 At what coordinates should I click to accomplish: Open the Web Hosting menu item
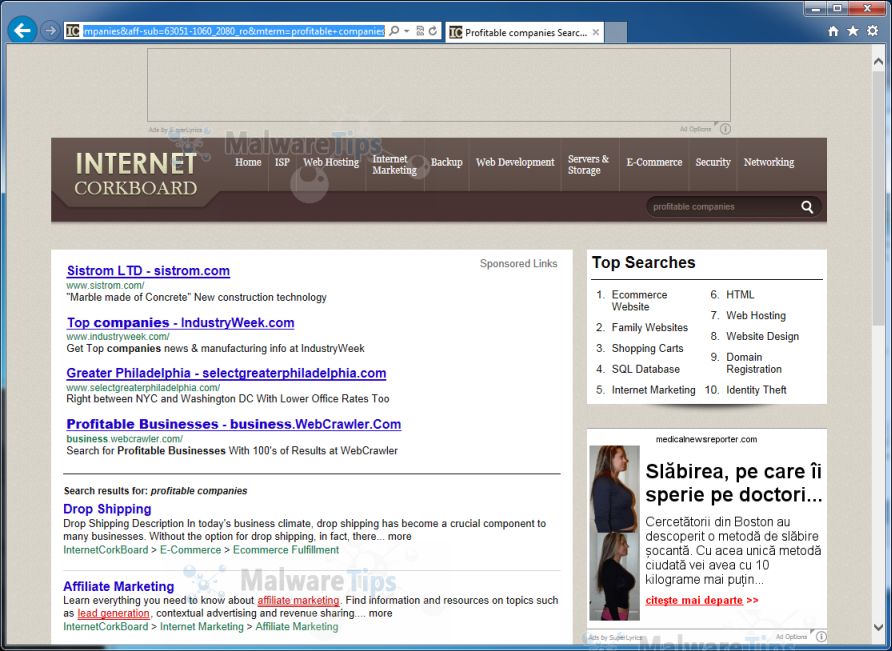(331, 162)
